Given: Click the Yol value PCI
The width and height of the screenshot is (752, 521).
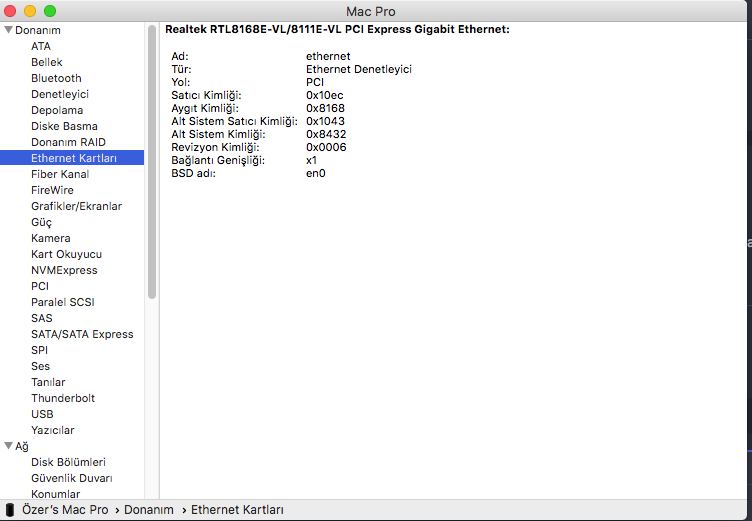Looking at the screenshot, I should [315, 82].
